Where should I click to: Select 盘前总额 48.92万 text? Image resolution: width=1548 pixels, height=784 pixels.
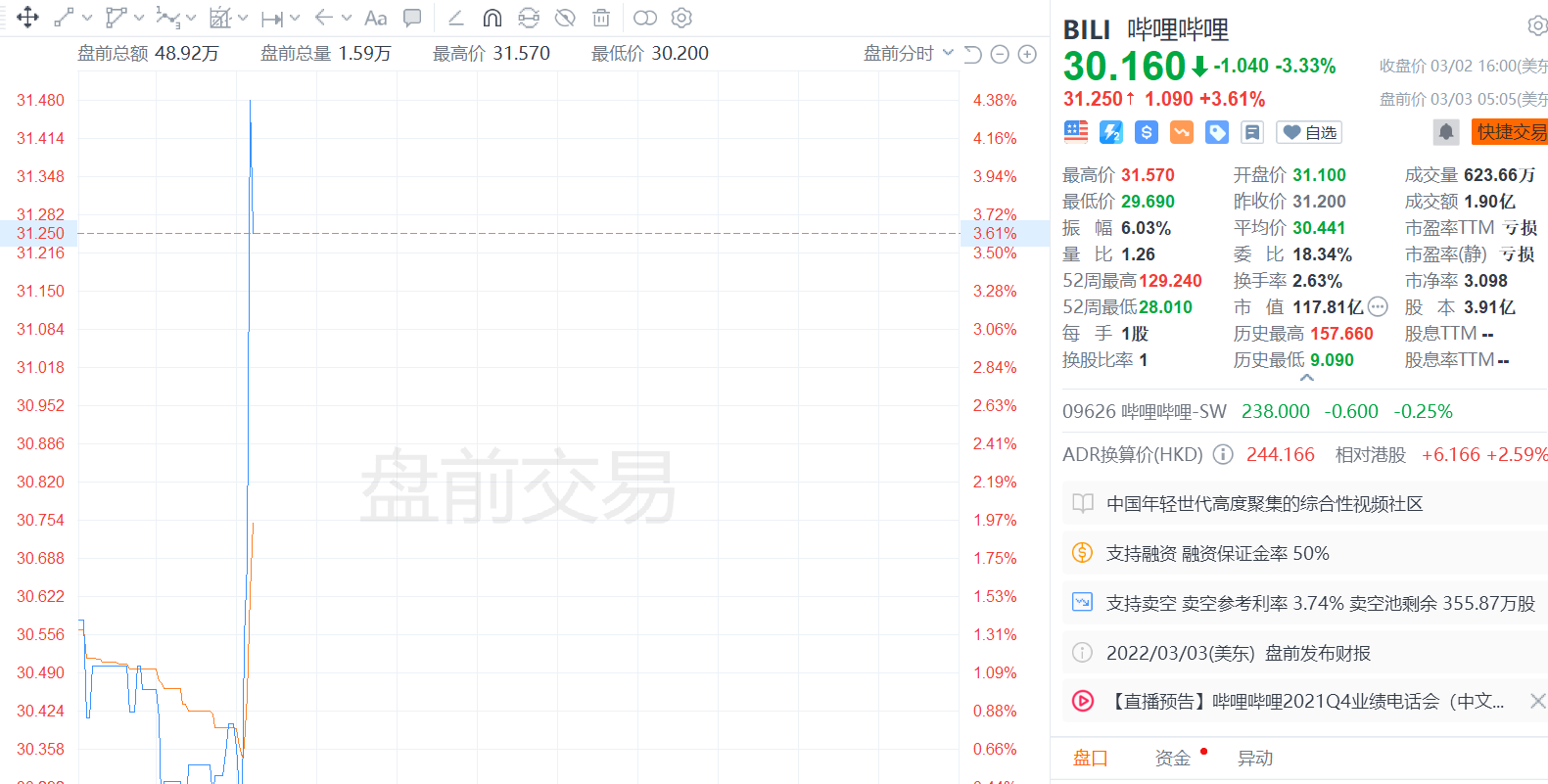(x=148, y=53)
